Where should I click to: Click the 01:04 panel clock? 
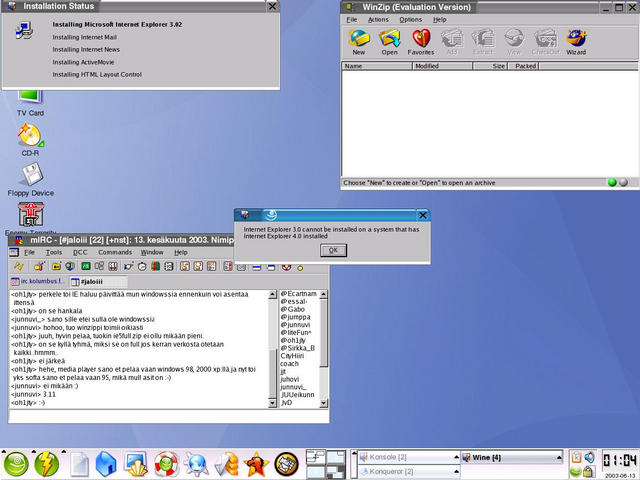point(619,461)
